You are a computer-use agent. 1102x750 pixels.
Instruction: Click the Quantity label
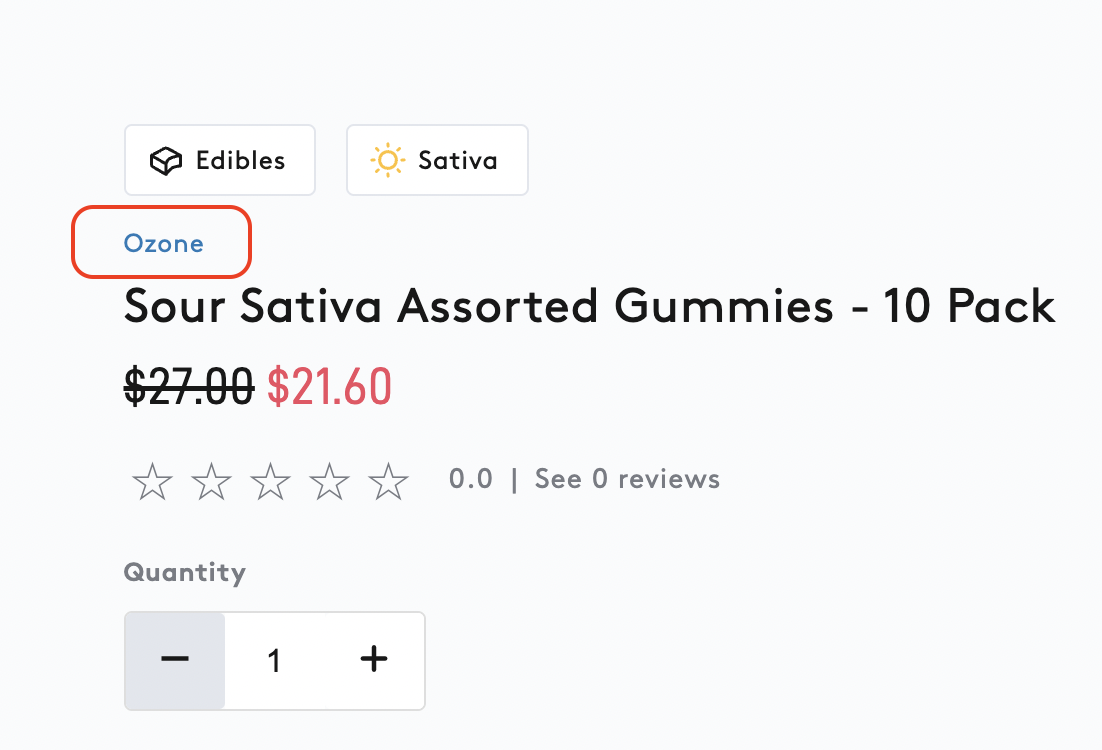pos(185,573)
